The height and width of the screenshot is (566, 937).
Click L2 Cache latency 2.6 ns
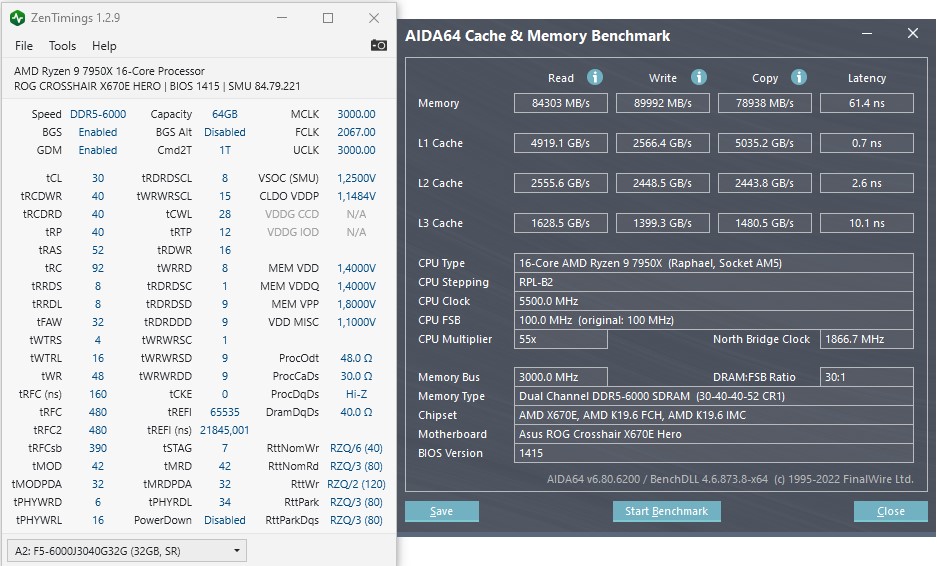866,183
